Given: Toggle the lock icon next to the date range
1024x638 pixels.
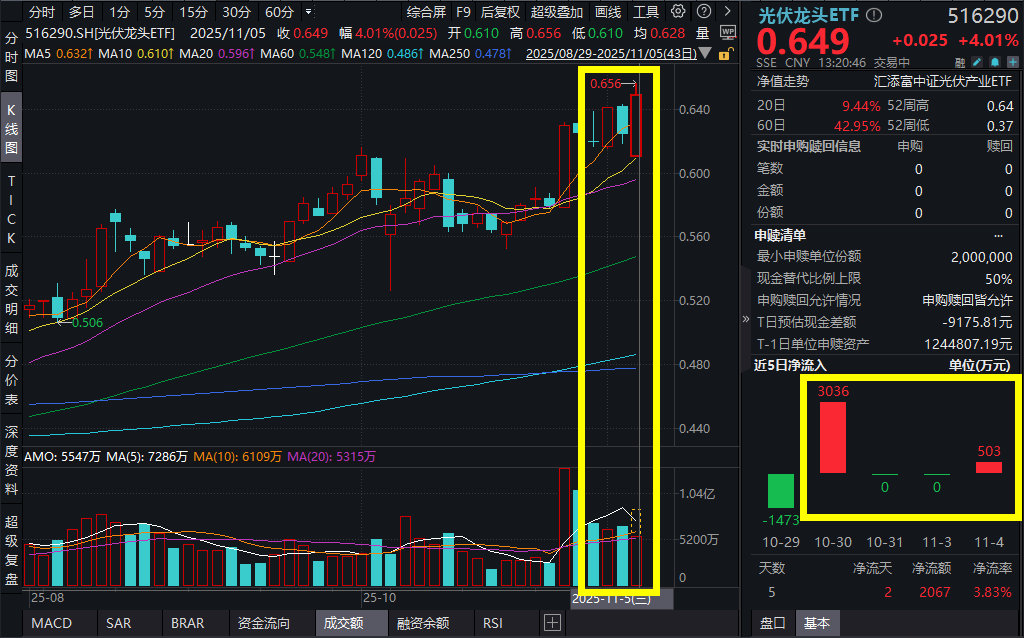Looking at the screenshot, I should pyautogui.click(x=726, y=52).
